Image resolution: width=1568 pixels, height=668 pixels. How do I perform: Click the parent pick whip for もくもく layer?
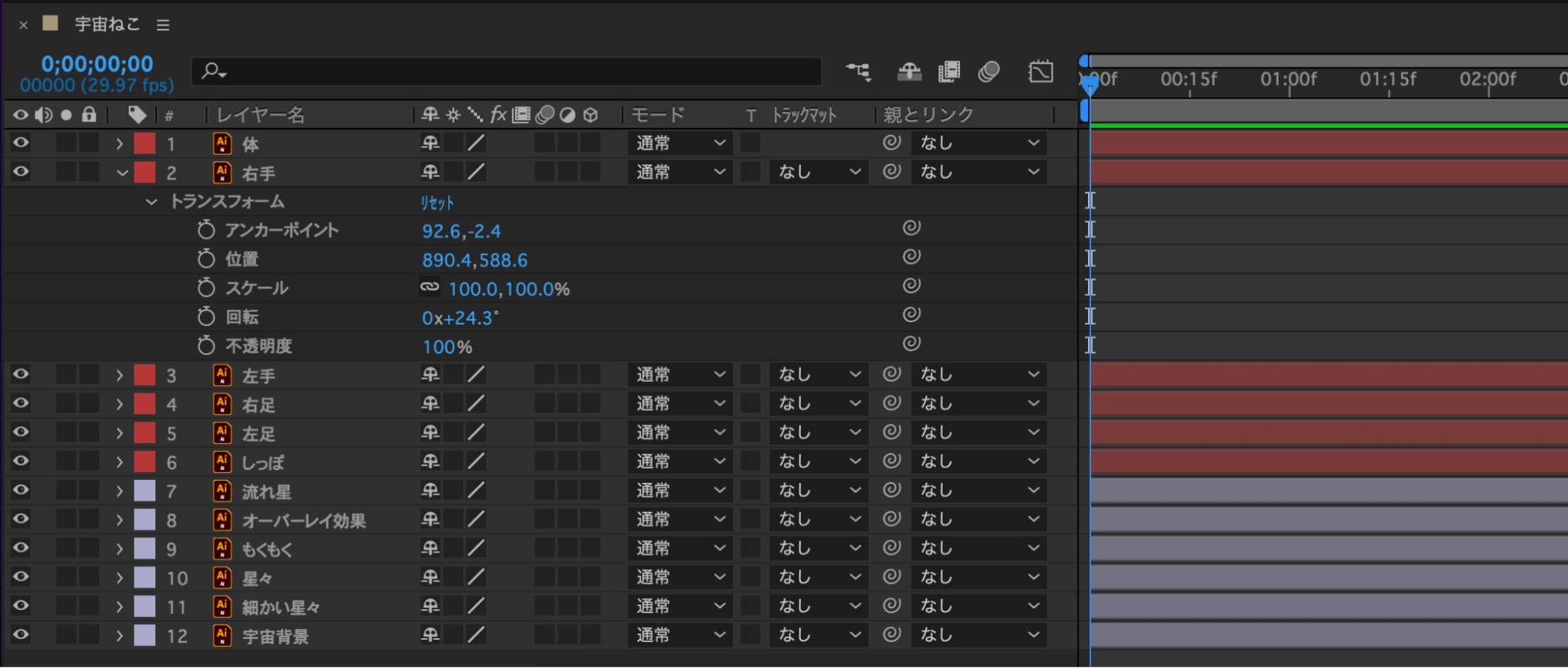892,547
